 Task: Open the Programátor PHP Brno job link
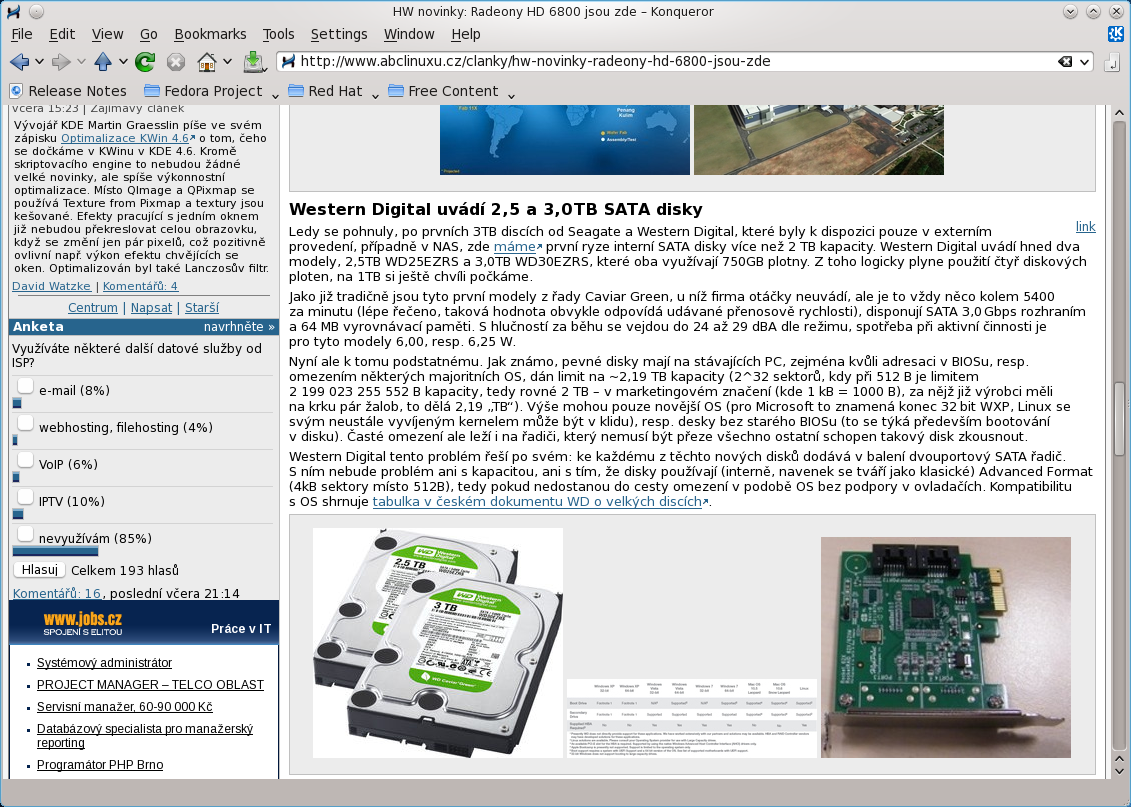pos(100,764)
